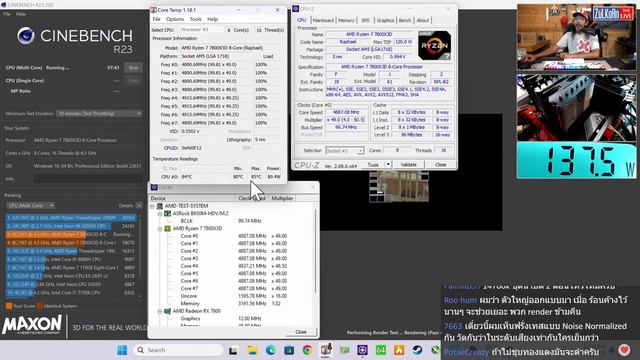The height and width of the screenshot is (360, 640).
Task: Open Core Temp Options menu
Action: coord(175,19)
